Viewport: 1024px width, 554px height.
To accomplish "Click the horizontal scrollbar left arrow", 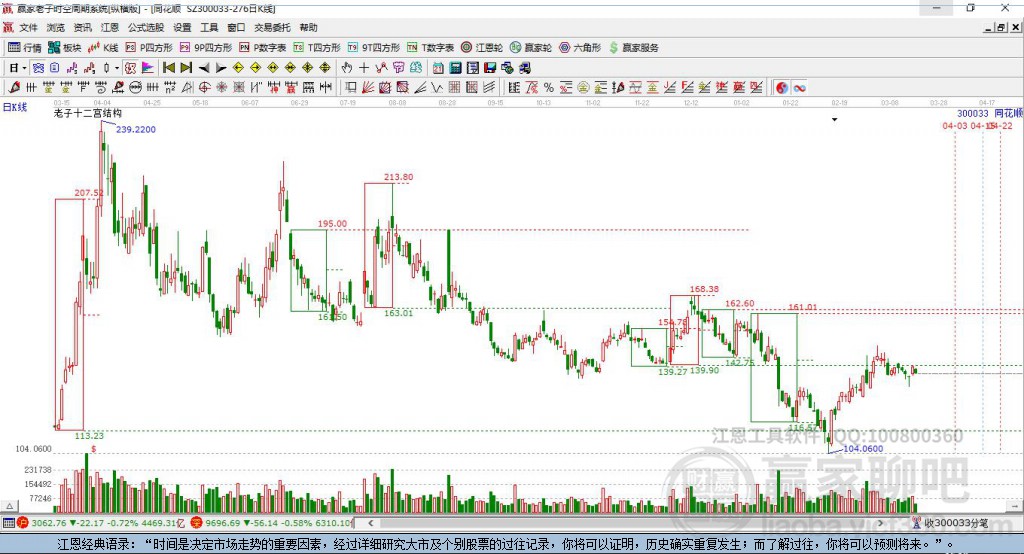I will tap(370, 523).
